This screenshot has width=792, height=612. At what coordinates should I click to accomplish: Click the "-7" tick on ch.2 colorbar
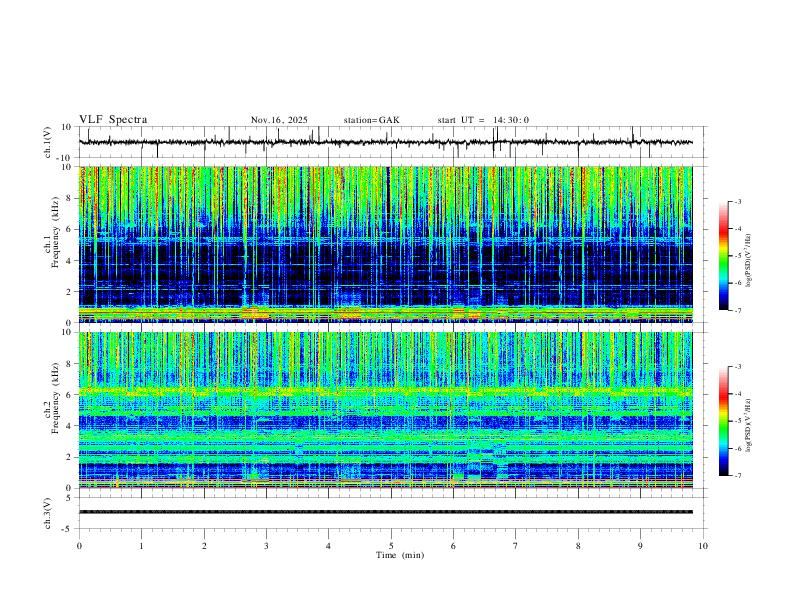point(737,475)
